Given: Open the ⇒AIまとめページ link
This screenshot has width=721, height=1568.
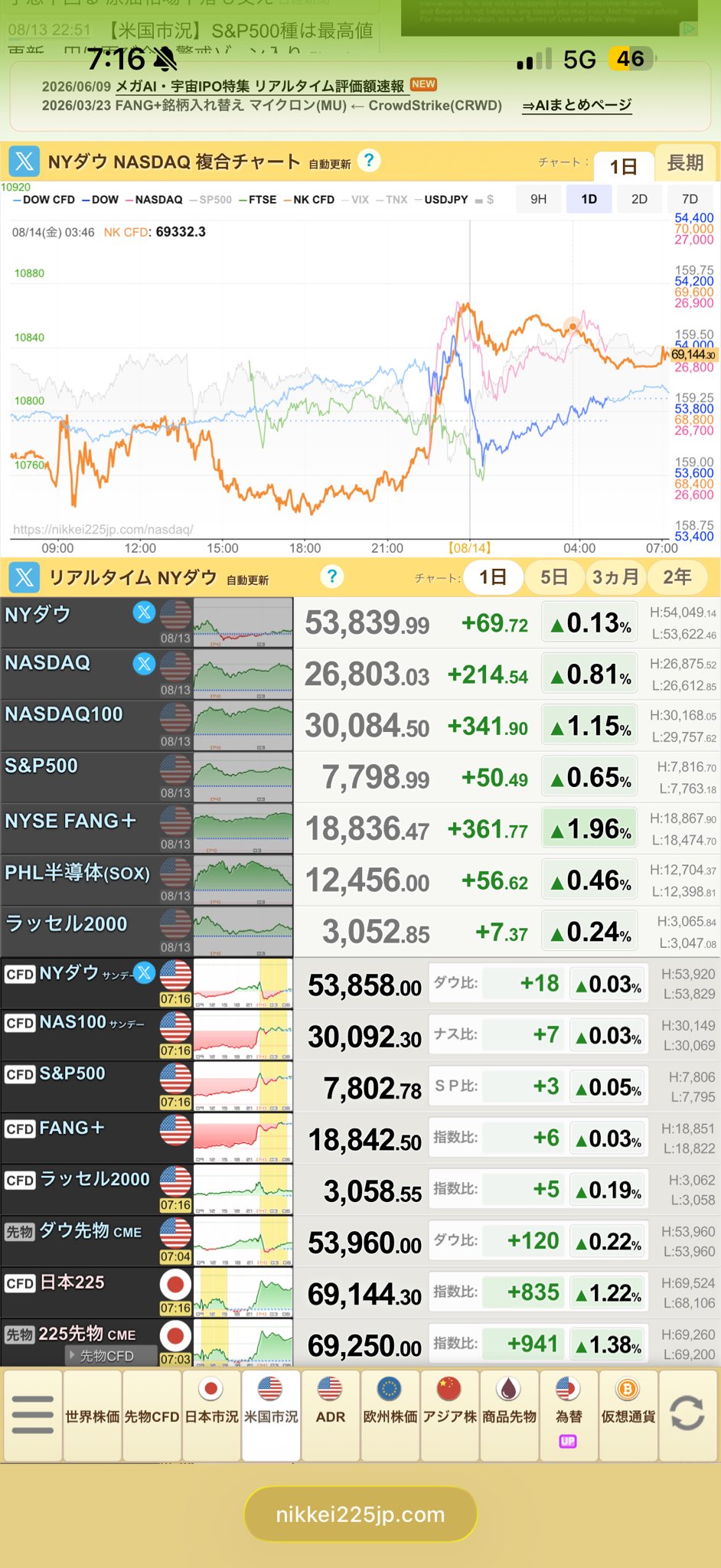Looking at the screenshot, I should [x=577, y=106].
